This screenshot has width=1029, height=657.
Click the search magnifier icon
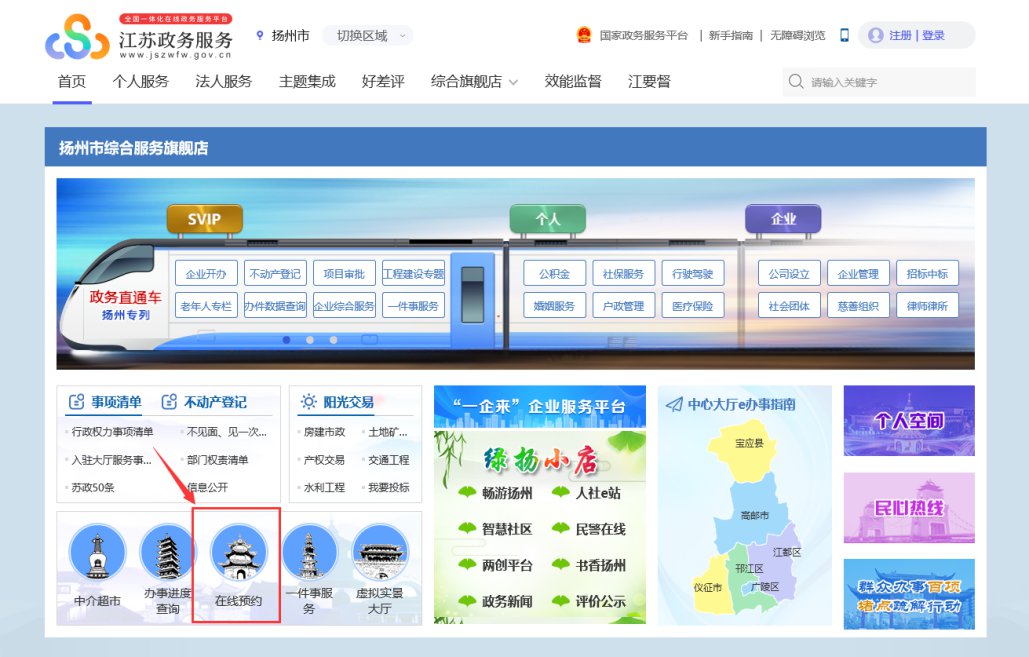[796, 82]
